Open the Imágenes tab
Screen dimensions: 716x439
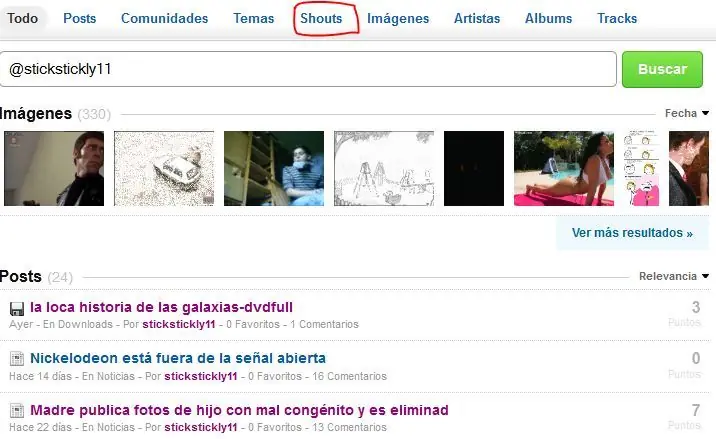point(398,18)
